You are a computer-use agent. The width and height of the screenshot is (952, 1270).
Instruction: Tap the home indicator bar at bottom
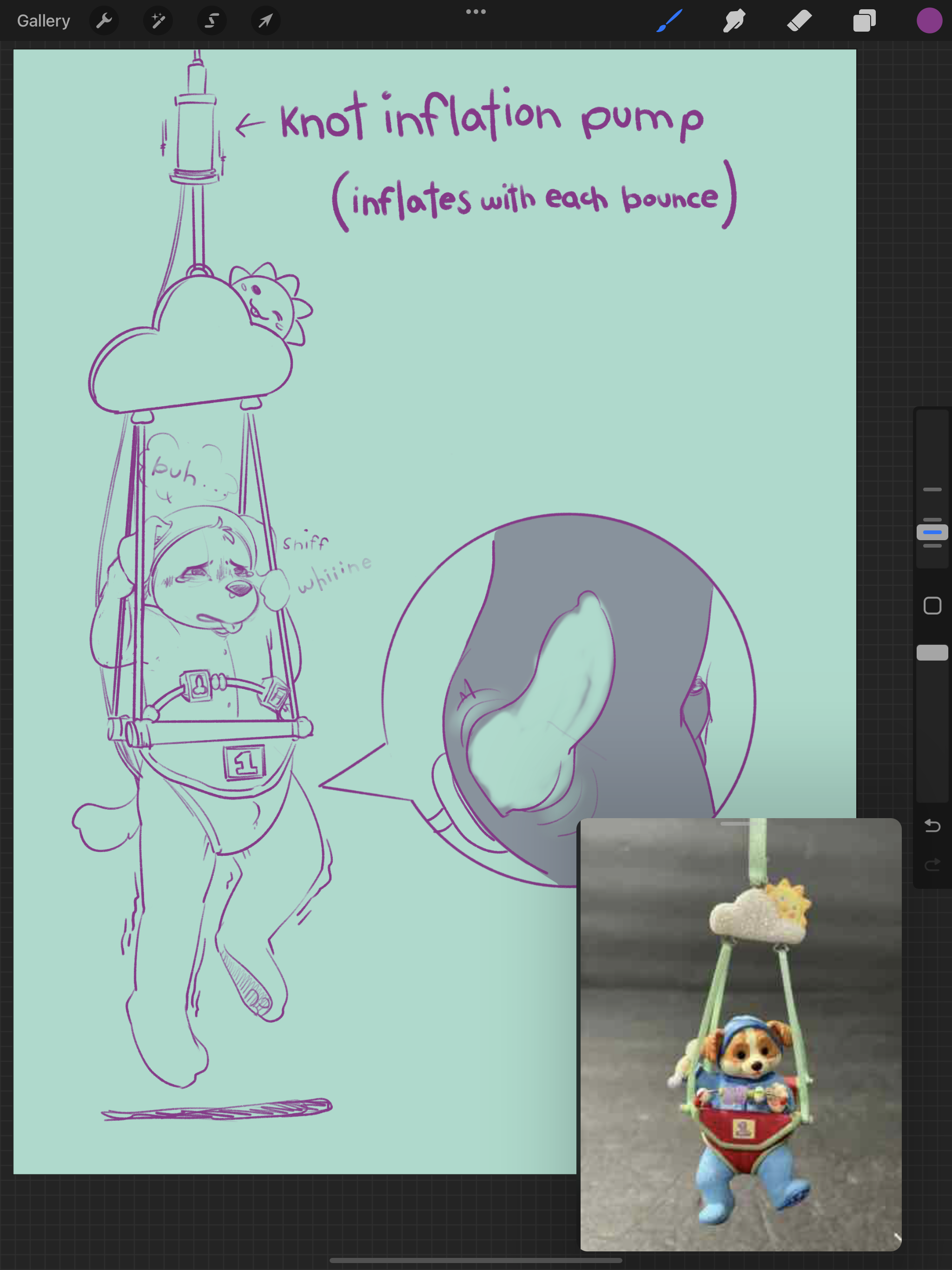(476, 1261)
